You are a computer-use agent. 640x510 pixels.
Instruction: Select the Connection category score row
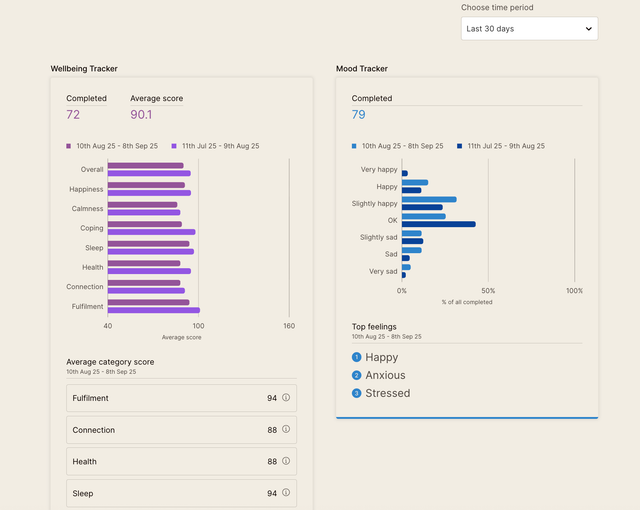[x=181, y=430]
